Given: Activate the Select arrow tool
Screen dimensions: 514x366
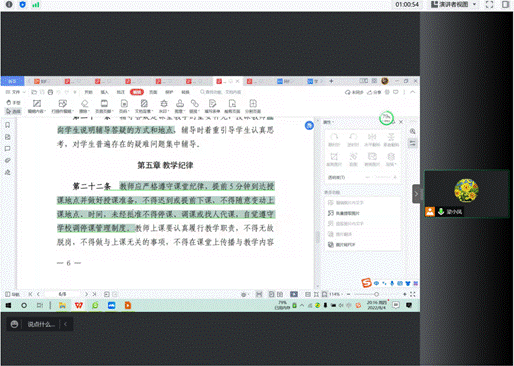Looking at the screenshot, I should [13, 111].
